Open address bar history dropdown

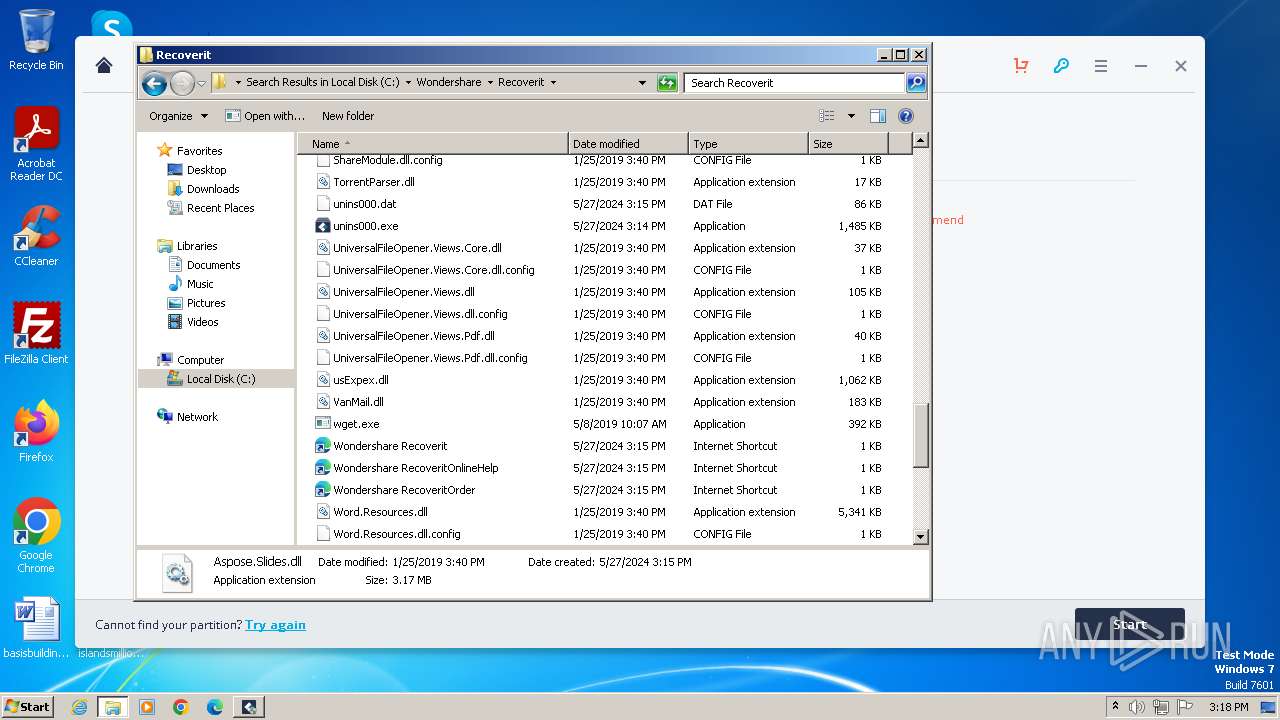[x=642, y=83]
